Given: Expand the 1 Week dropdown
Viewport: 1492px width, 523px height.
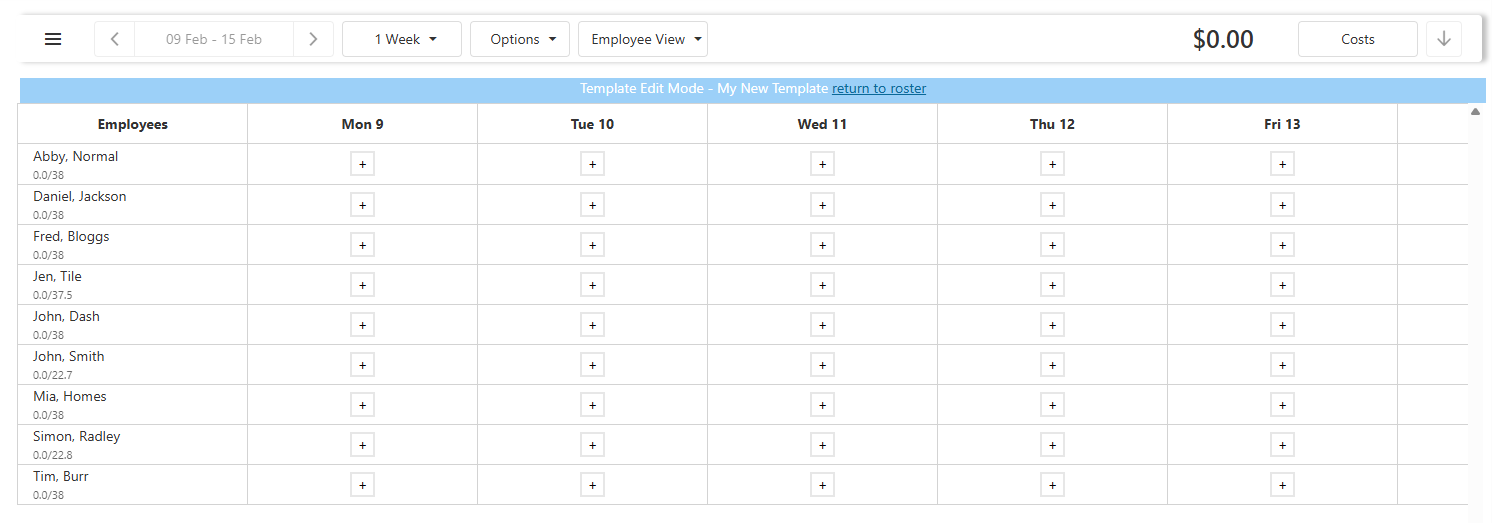Looking at the screenshot, I should point(402,39).
